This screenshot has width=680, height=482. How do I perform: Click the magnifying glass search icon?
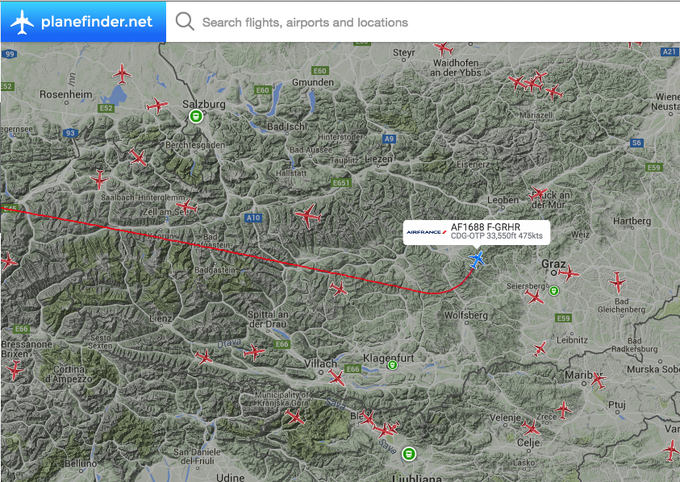point(185,21)
